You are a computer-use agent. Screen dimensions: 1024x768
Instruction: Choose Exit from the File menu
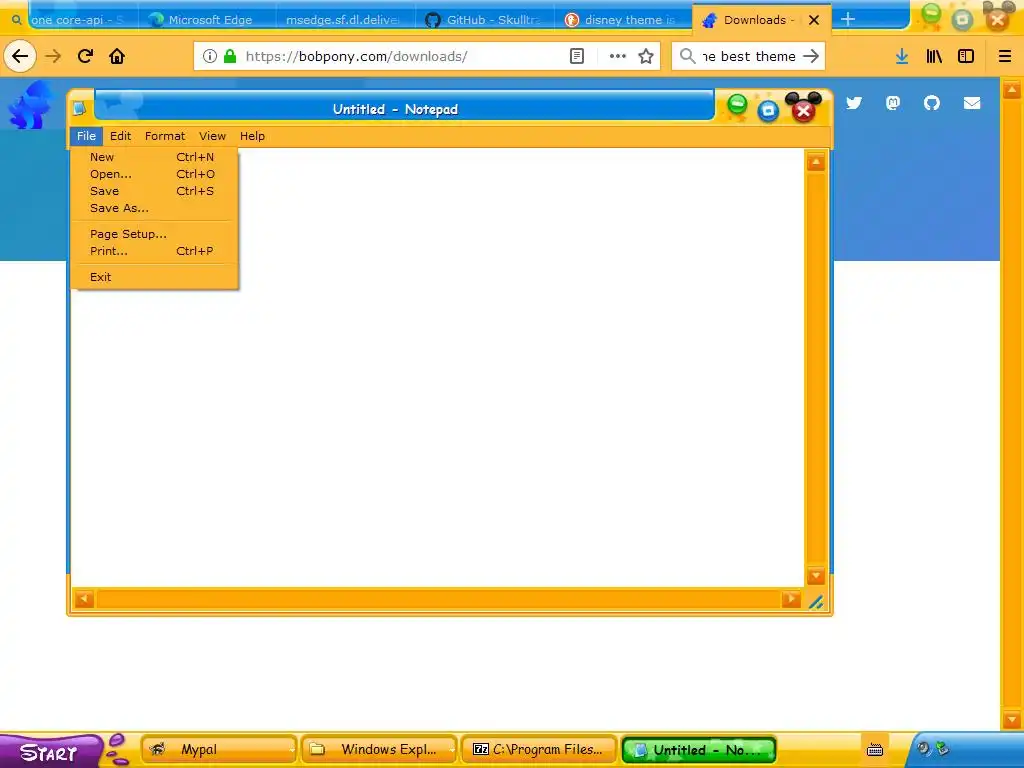pos(154,277)
